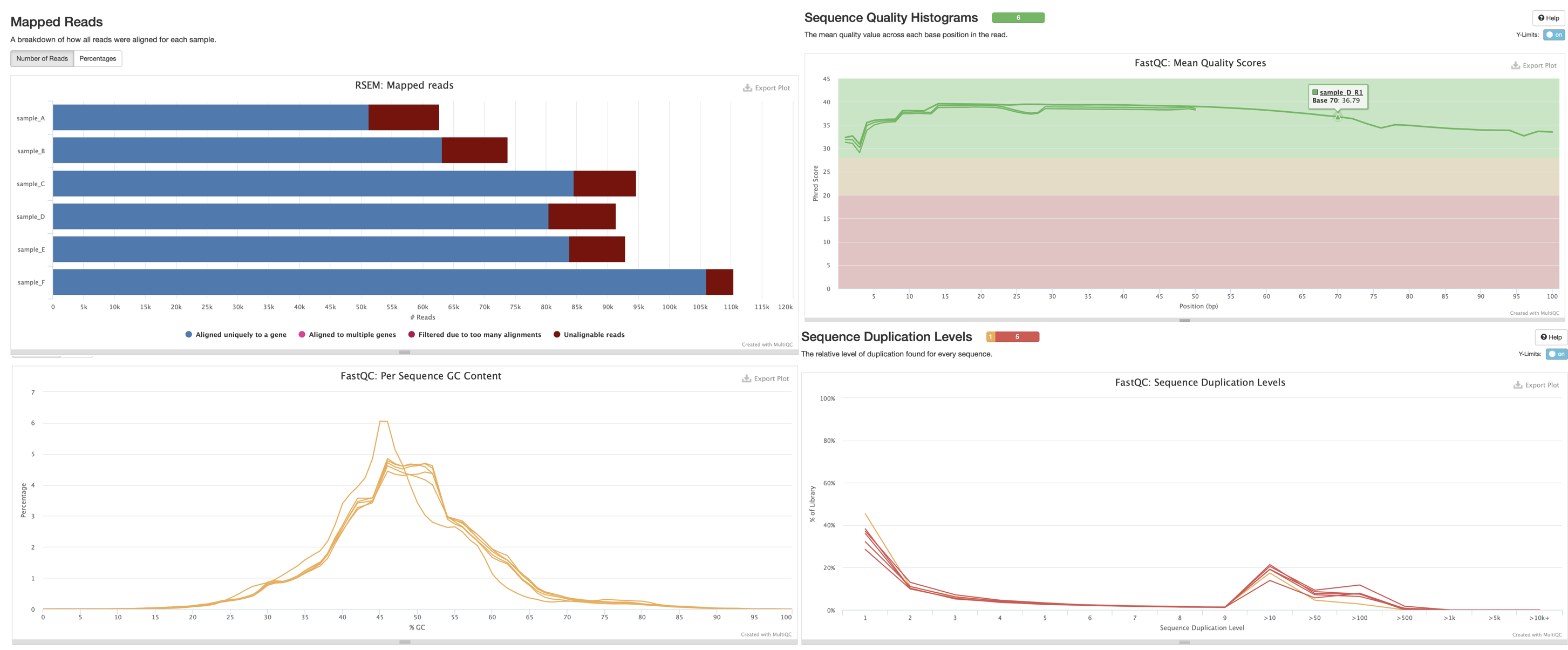Toggle 'Unalignable reads' legend item

point(589,334)
